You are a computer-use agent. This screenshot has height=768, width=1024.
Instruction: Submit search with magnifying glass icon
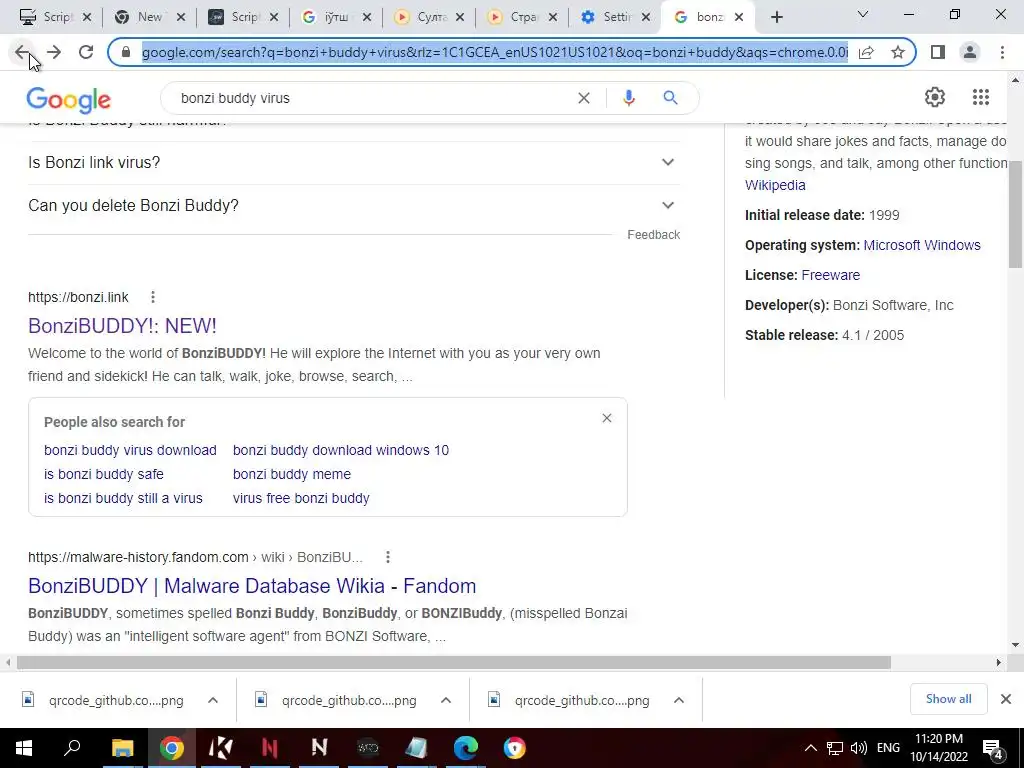670,98
